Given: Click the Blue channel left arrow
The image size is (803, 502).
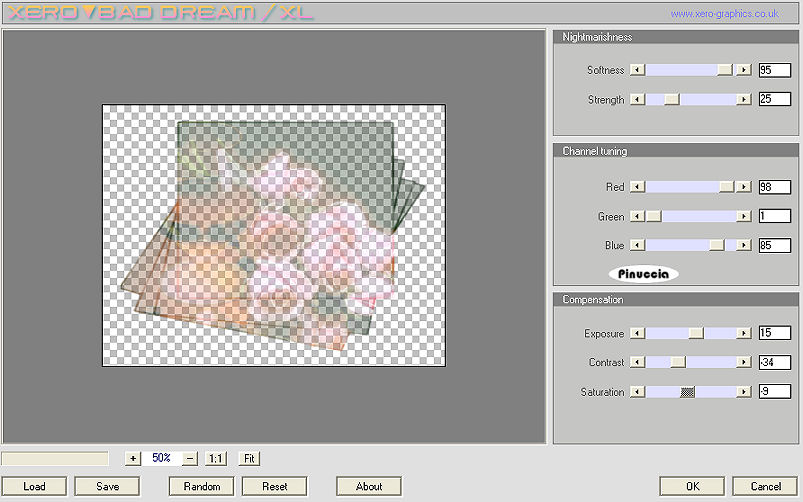Looking at the screenshot, I should pyautogui.click(x=637, y=245).
